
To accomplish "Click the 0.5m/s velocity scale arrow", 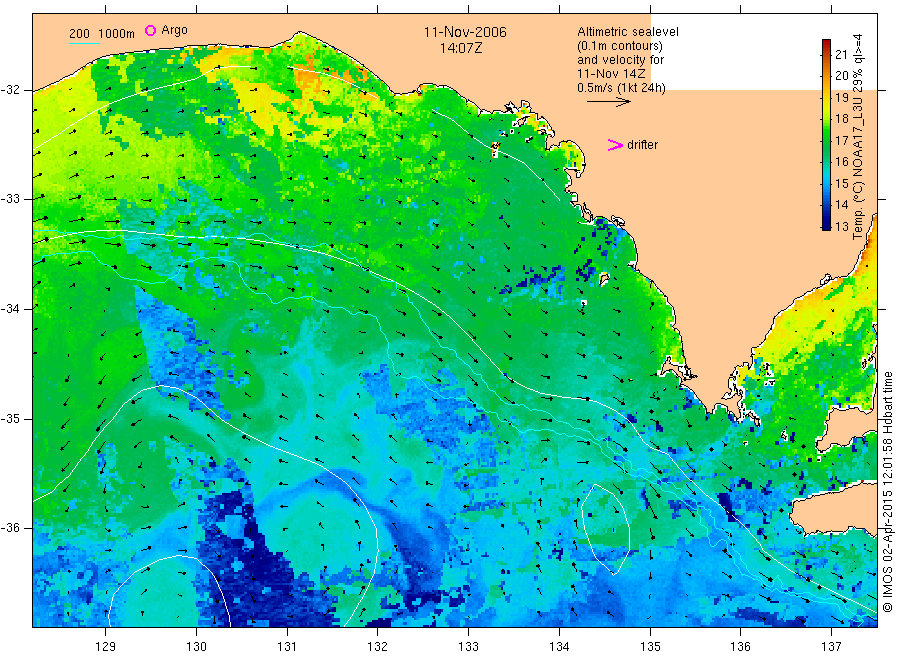I will pyautogui.click(x=608, y=102).
